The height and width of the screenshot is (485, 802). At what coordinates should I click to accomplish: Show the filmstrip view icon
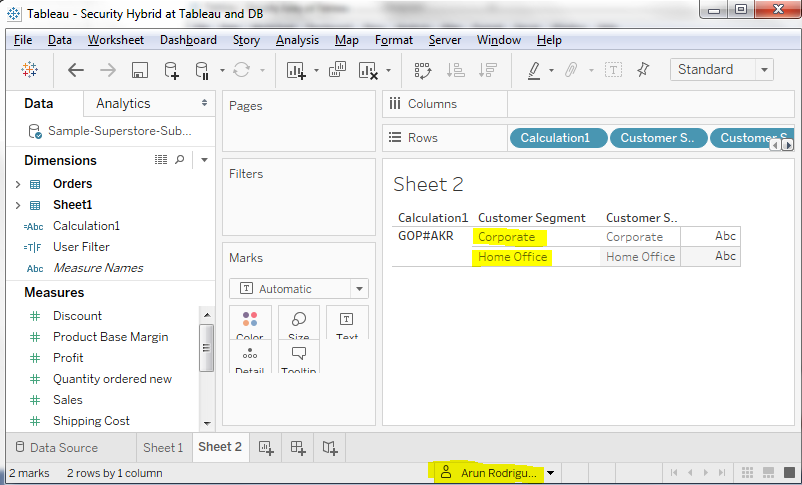coord(768,473)
